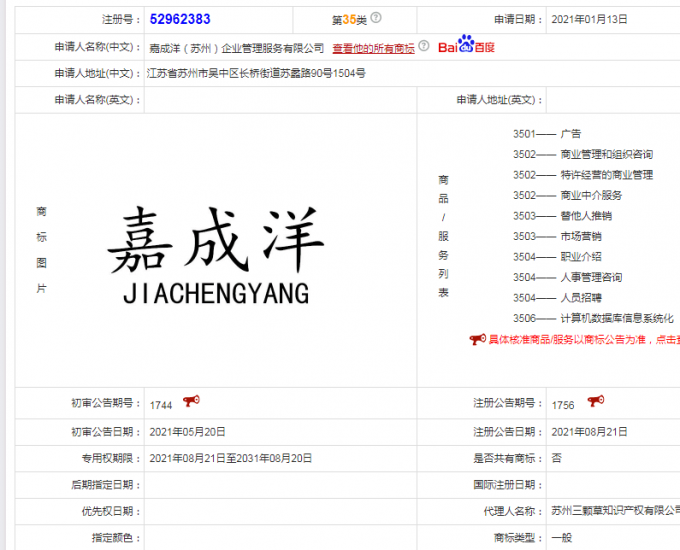
Task: Select the 申请人地址(英文) label
Action: (x=500, y=100)
